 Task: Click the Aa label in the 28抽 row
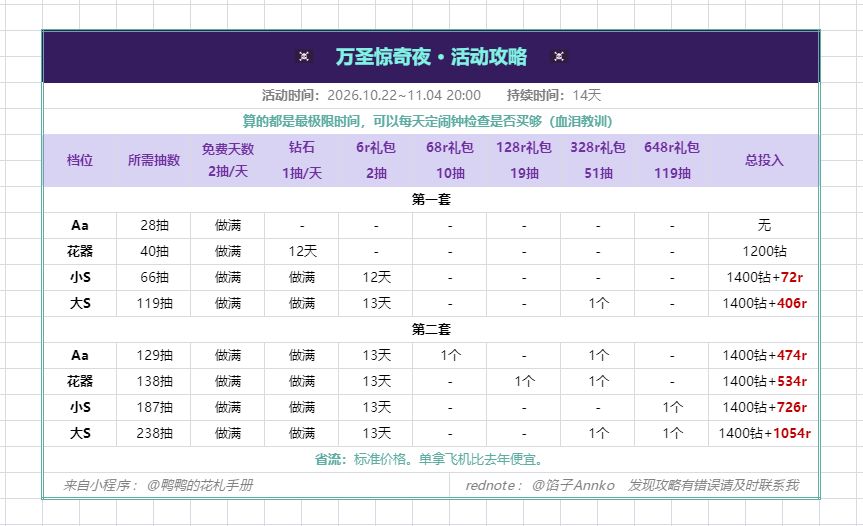80,225
